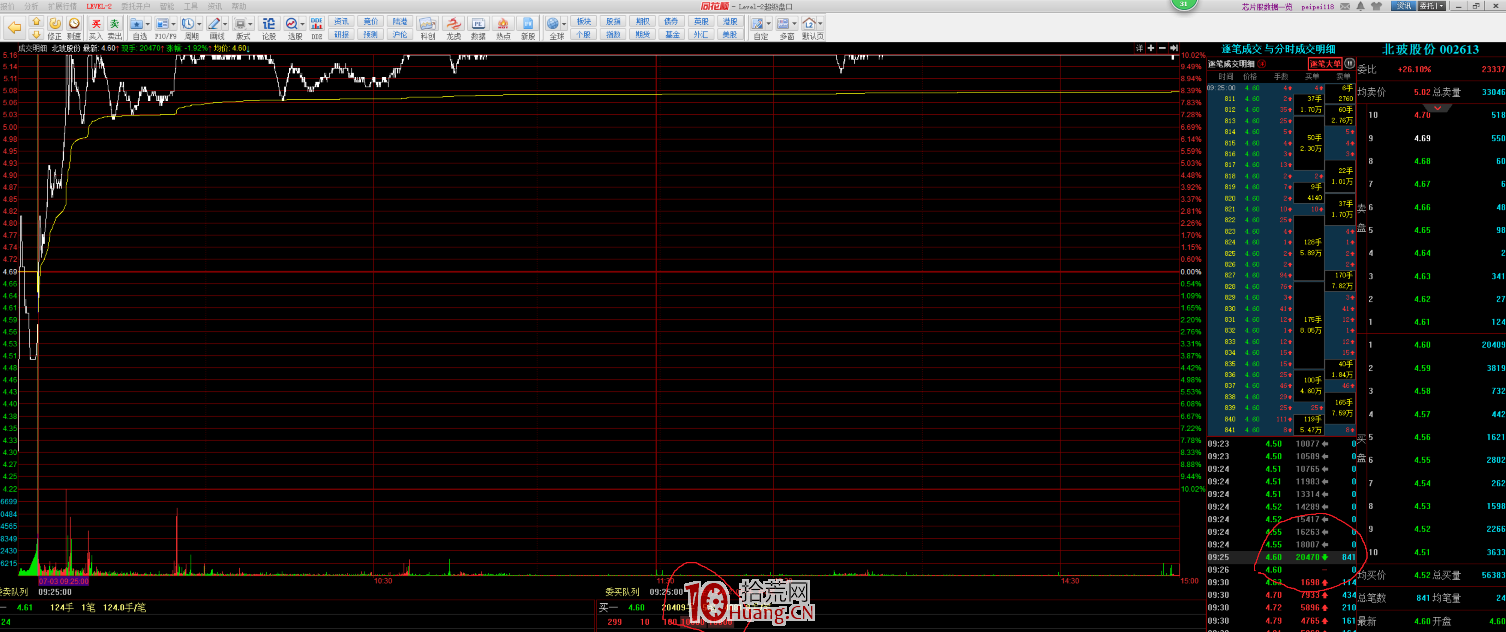
Task: Expand the 自选 dropdown arrow
Action: [x=148, y=24]
